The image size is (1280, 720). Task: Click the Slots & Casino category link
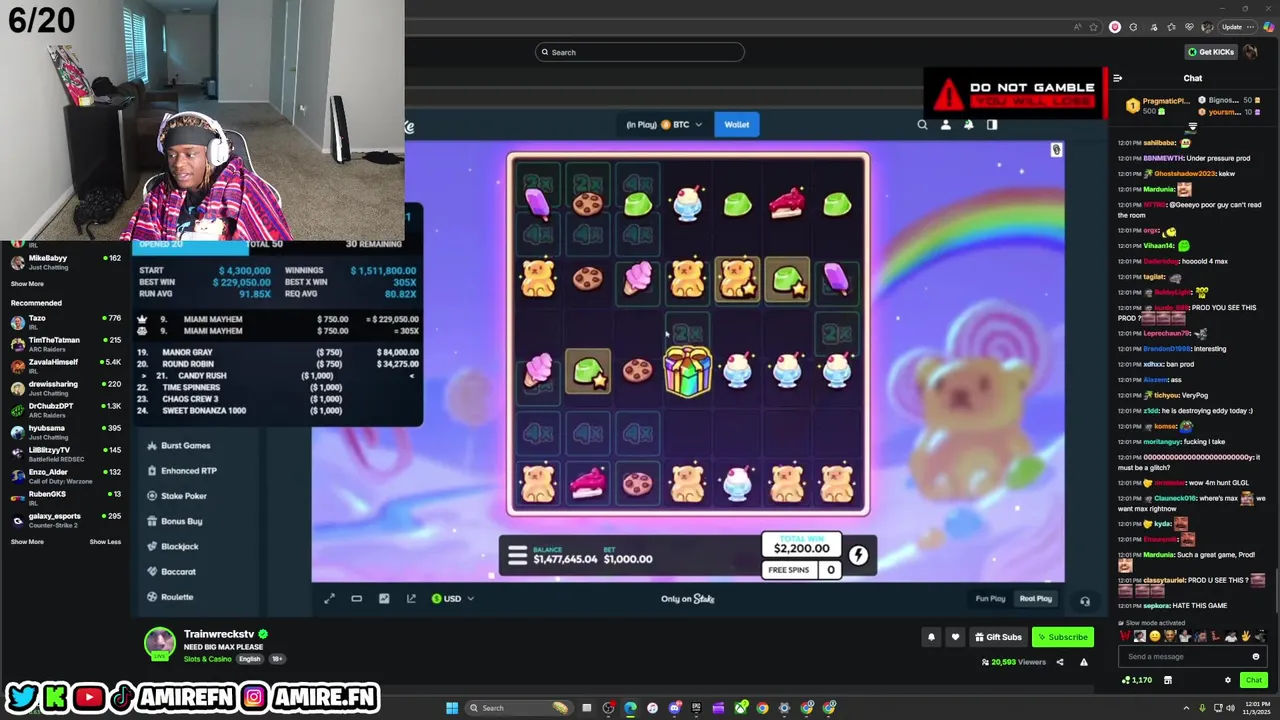coord(207,659)
